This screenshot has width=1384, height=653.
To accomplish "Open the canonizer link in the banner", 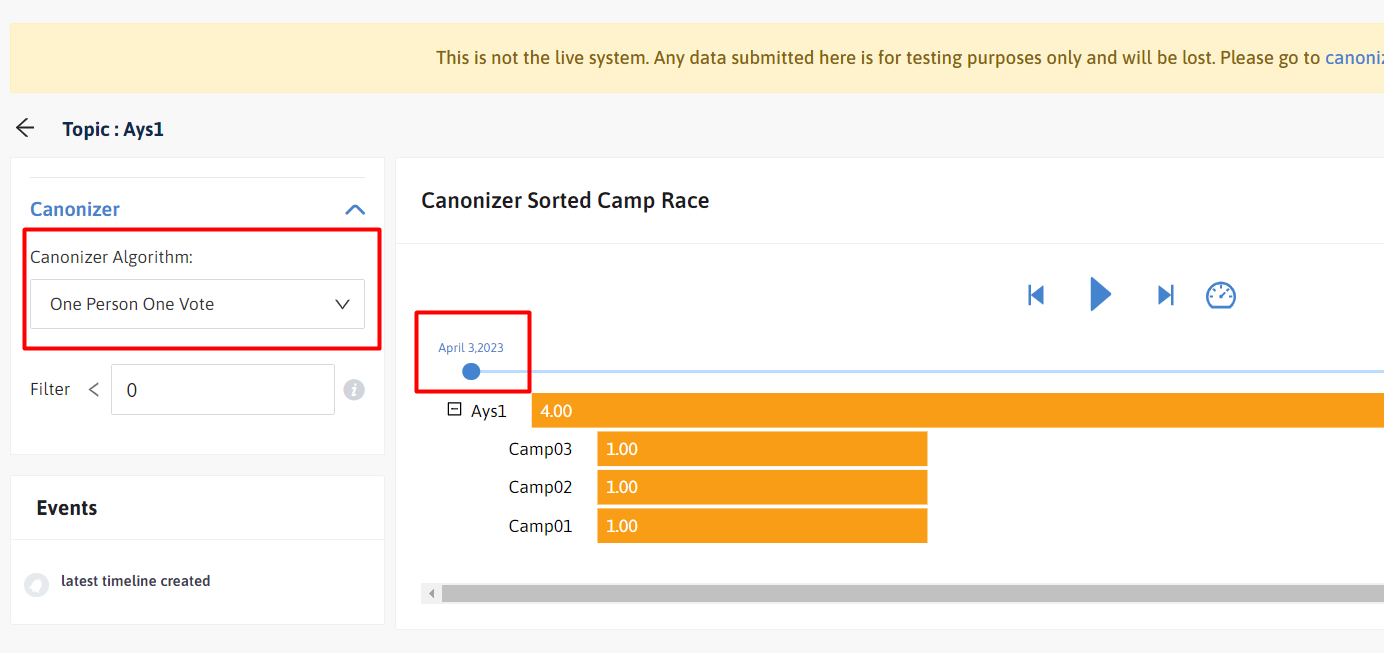I will [x=1354, y=57].
